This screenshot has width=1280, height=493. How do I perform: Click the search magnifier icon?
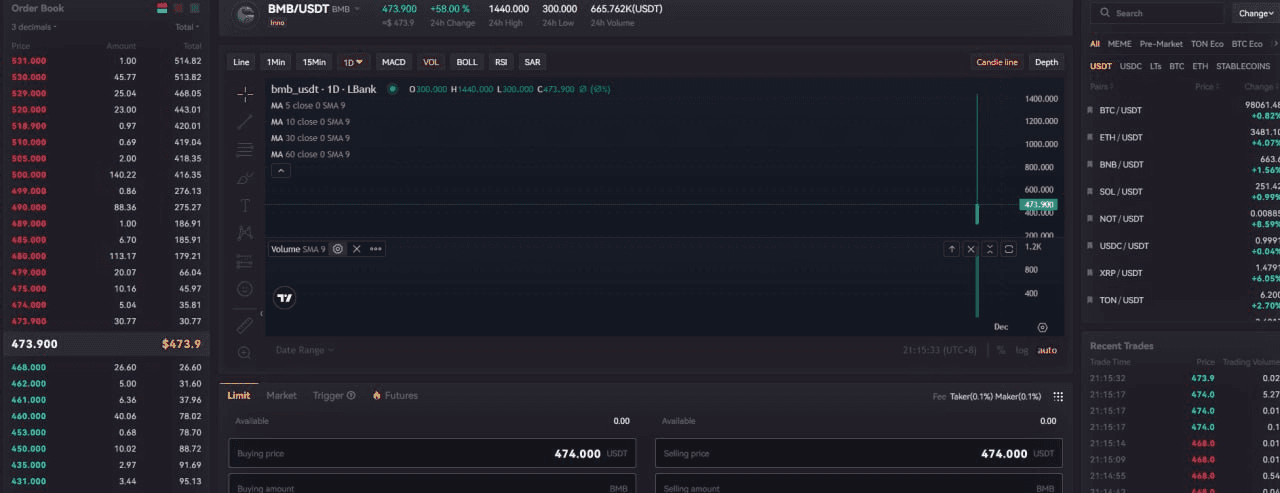1105,13
